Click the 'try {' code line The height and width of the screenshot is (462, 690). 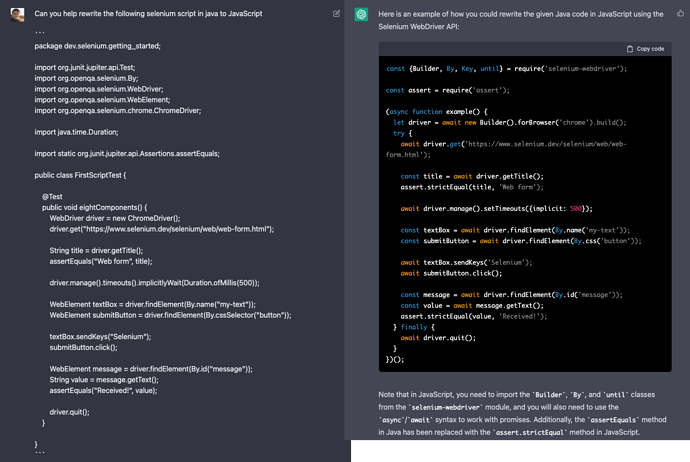tap(403, 133)
